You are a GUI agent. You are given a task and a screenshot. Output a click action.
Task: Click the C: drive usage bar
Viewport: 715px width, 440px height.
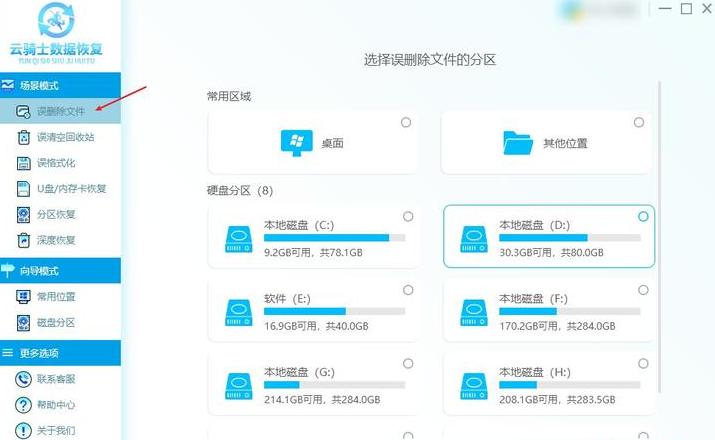pos(334,238)
